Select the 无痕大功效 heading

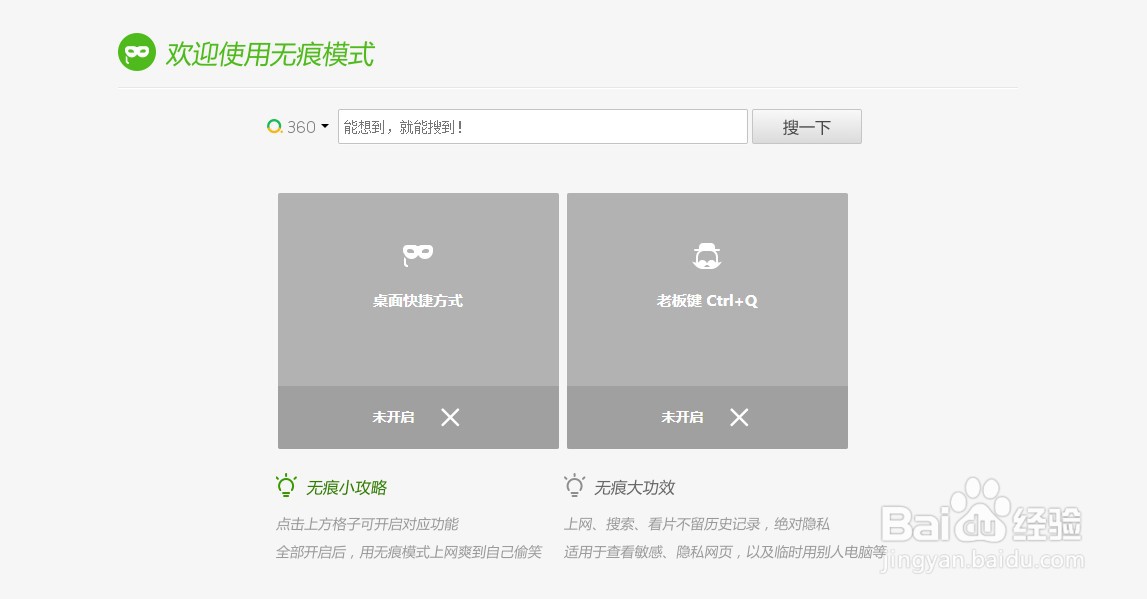pos(634,488)
